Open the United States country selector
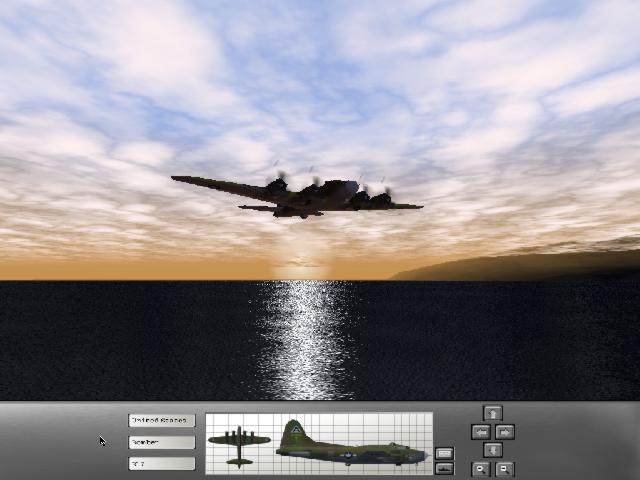The width and height of the screenshot is (640, 480). (x=161, y=421)
